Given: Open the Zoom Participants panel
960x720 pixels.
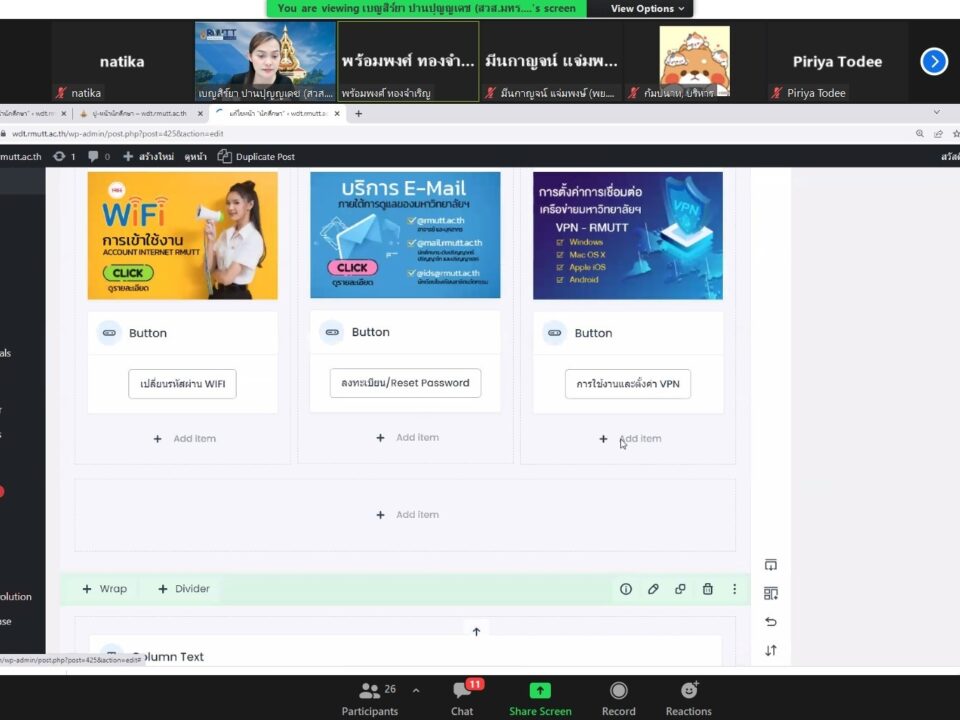Looking at the screenshot, I should [x=369, y=699].
